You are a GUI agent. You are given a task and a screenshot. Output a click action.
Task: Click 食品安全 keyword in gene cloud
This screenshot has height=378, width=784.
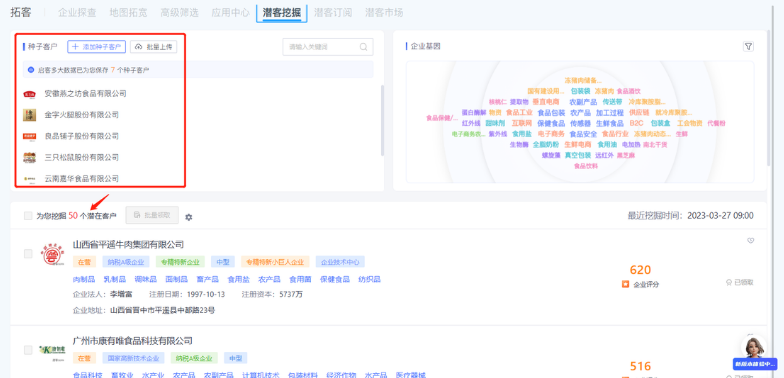pos(583,134)
